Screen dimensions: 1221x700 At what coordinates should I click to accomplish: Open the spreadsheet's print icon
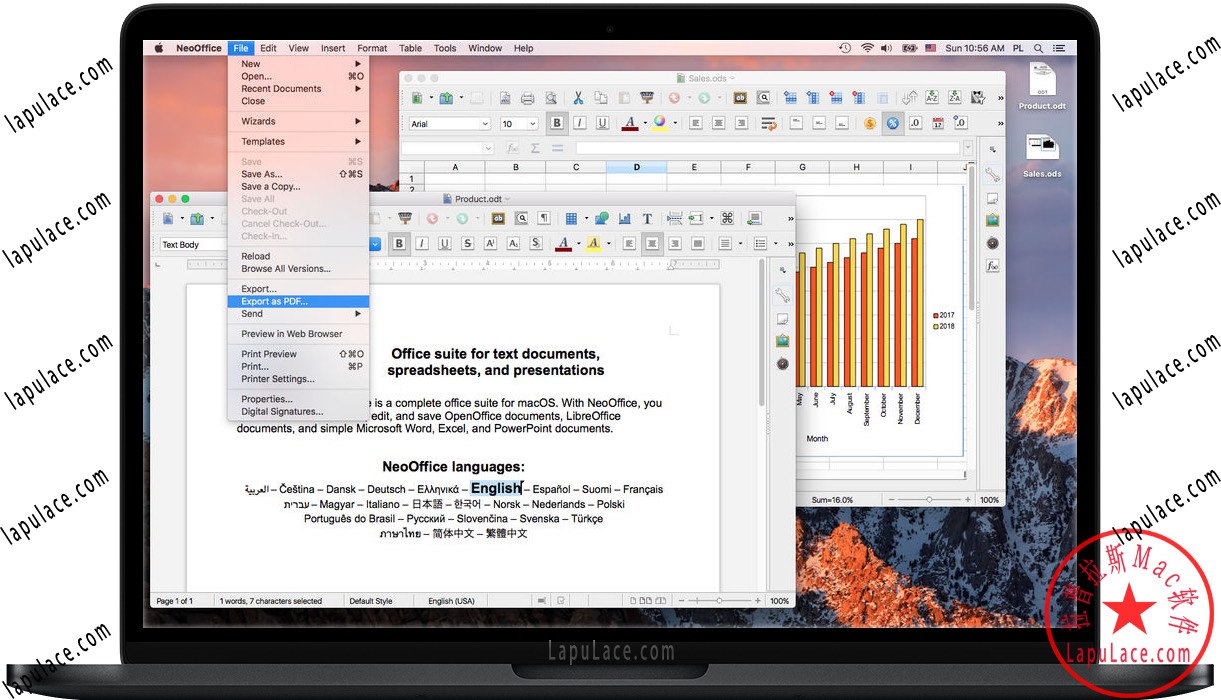[x=527, y=97]
